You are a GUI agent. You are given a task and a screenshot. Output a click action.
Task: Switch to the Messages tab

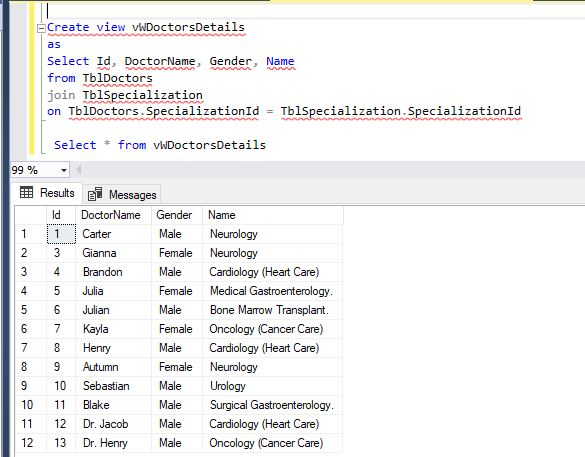tap(122, 194)
